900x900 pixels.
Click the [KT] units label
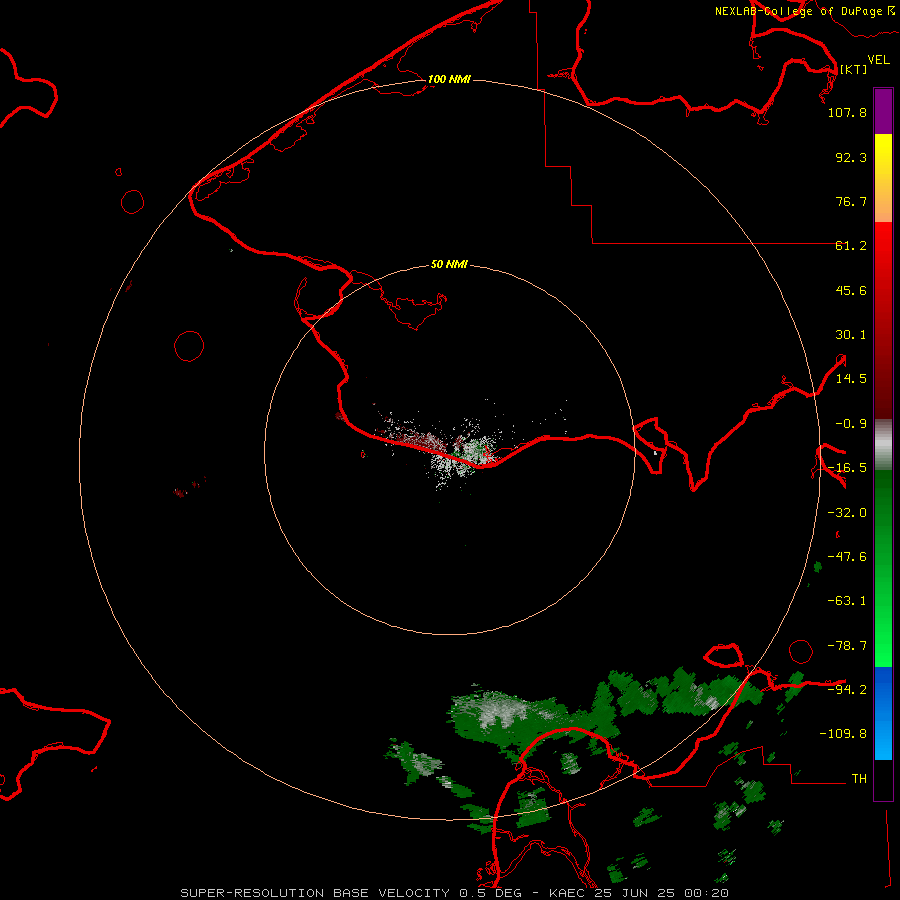point(853,69)
